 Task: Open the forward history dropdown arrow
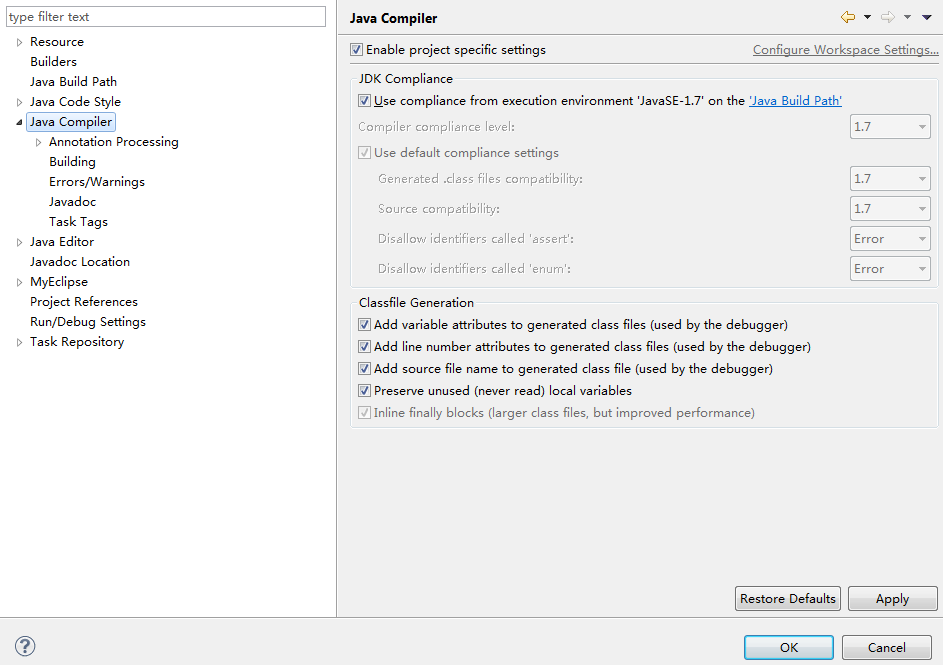tap(907, 17)
